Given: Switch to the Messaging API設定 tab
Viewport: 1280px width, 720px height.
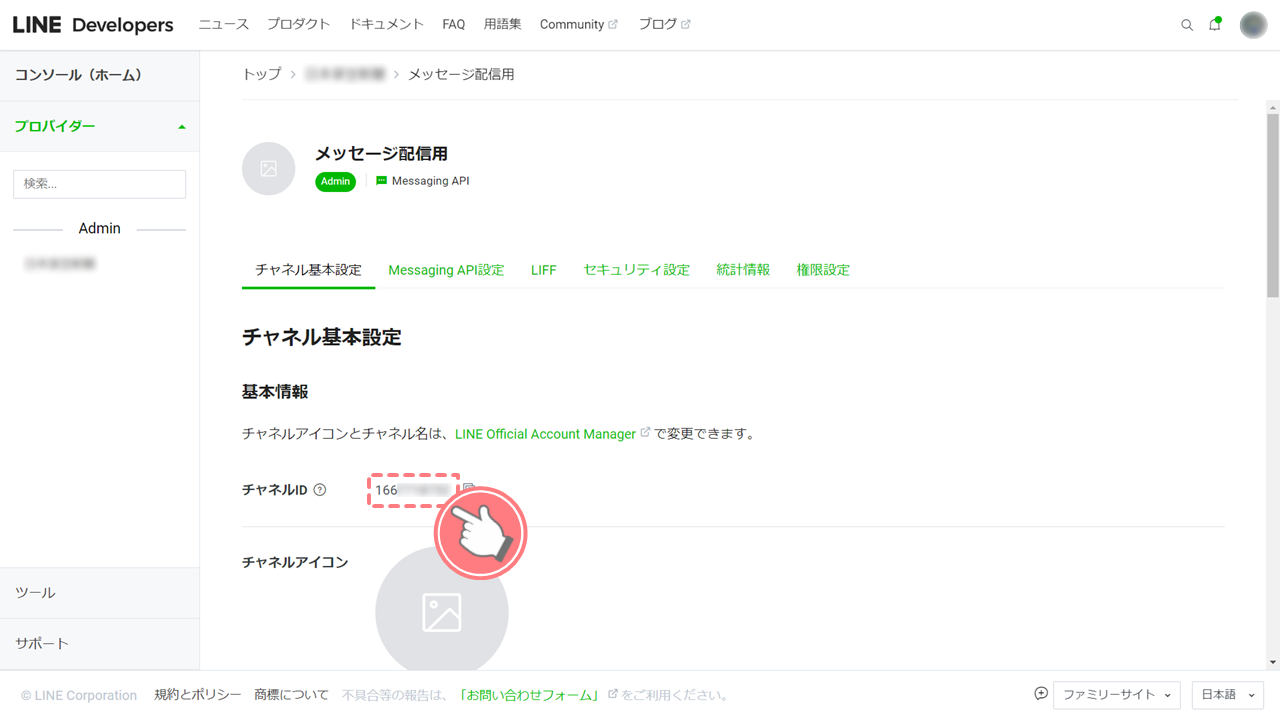Looking at the screenshot, I should (x=446, y=270).
